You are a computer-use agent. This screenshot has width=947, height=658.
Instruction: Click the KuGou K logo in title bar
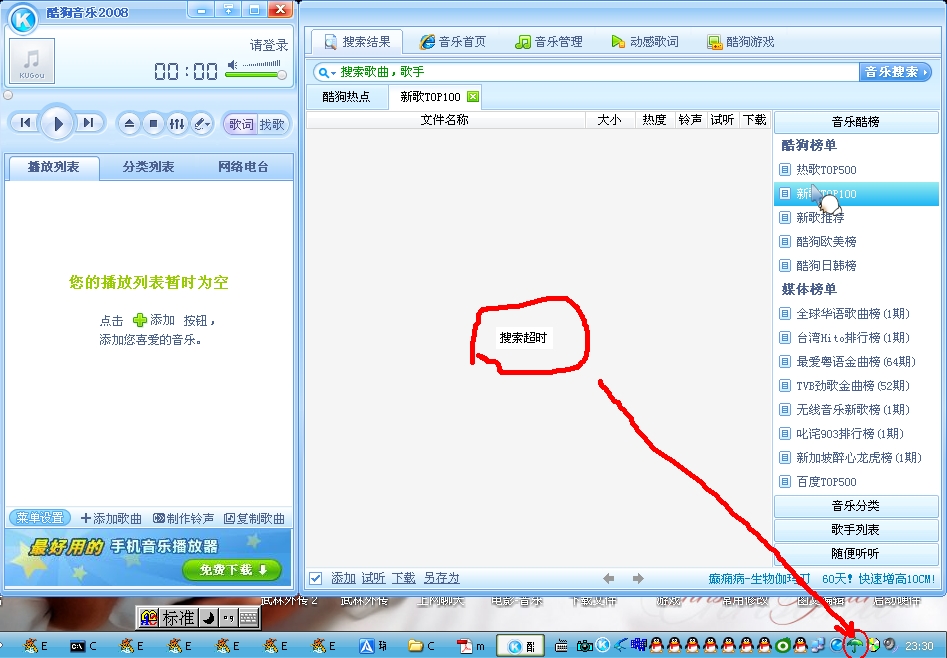[23, 19]
